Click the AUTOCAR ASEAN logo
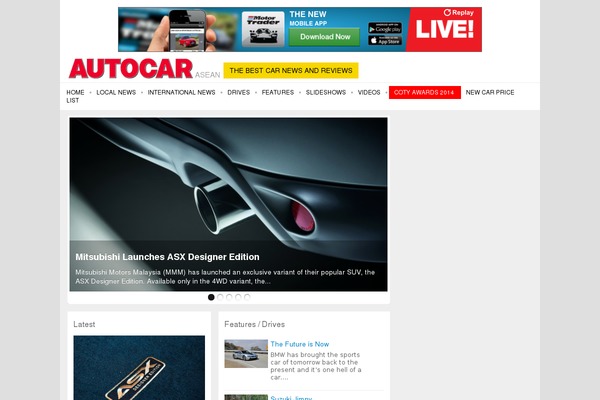 [x=144, y=69]
